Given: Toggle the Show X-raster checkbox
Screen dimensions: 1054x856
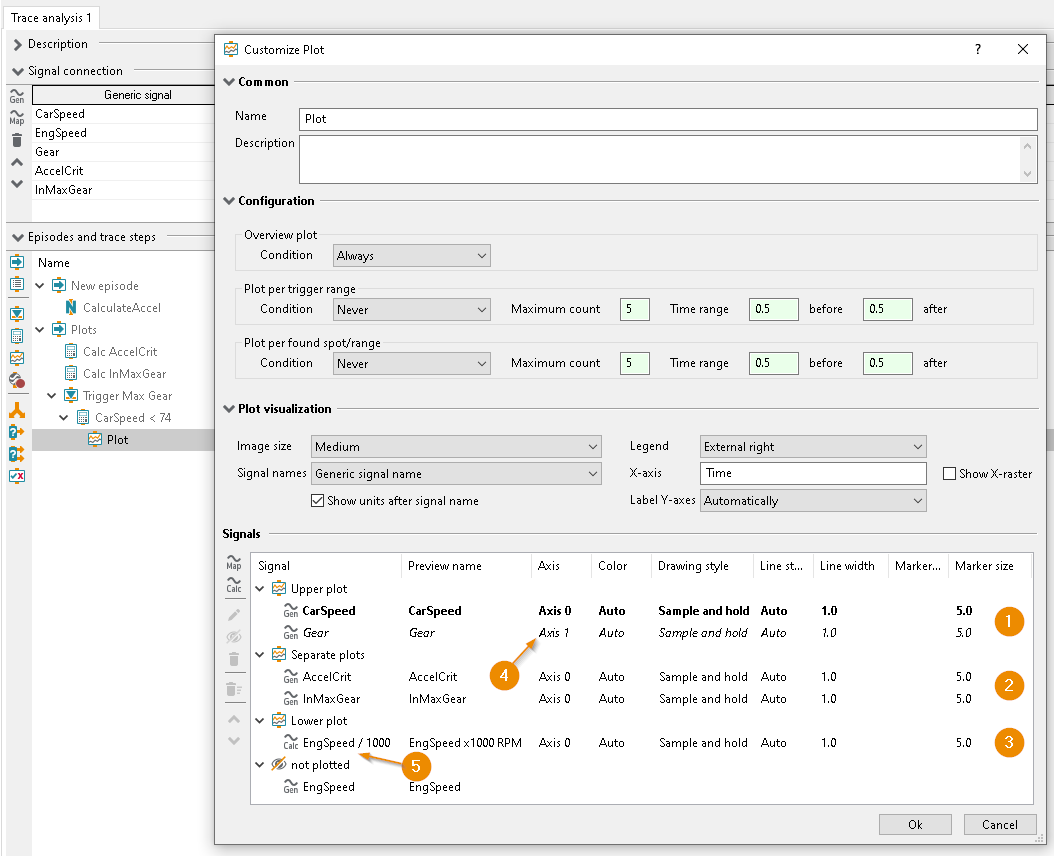Looking at the screenshot, I should [x=949, y=473].
